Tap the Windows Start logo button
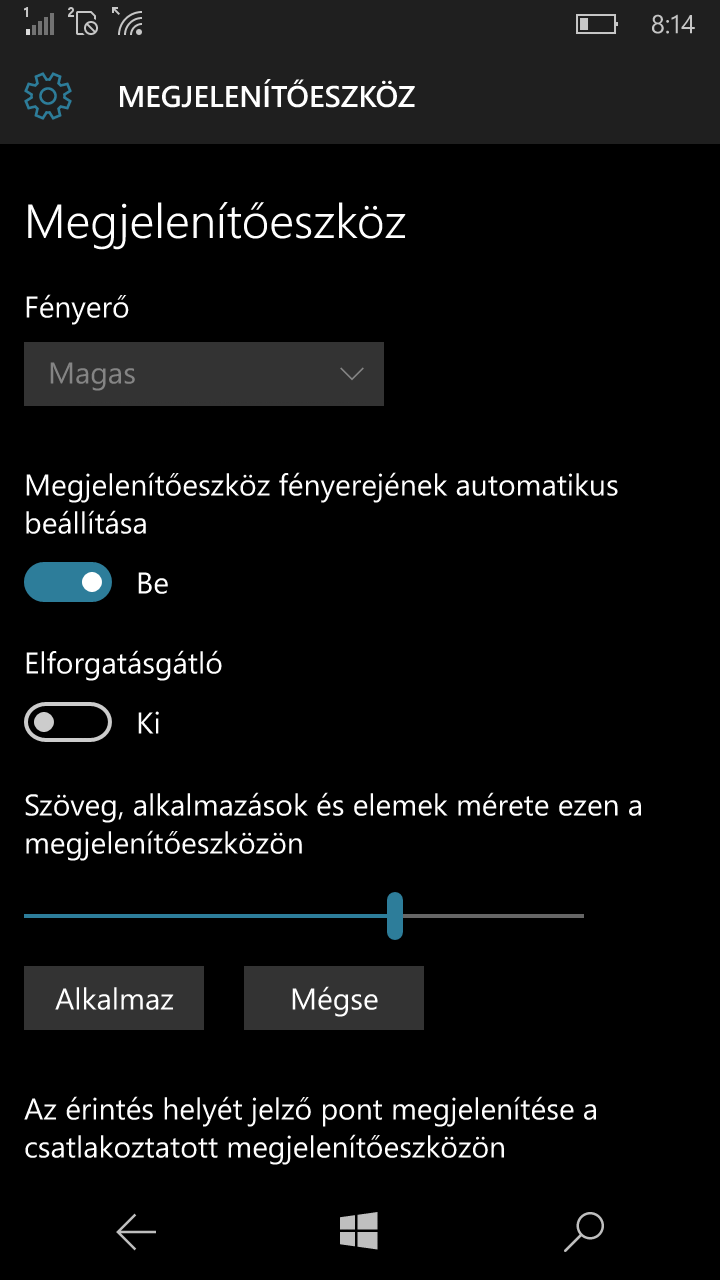The width and height of the screenshot is (720, 1280). pyautogui.click(x=359, y=1231)
